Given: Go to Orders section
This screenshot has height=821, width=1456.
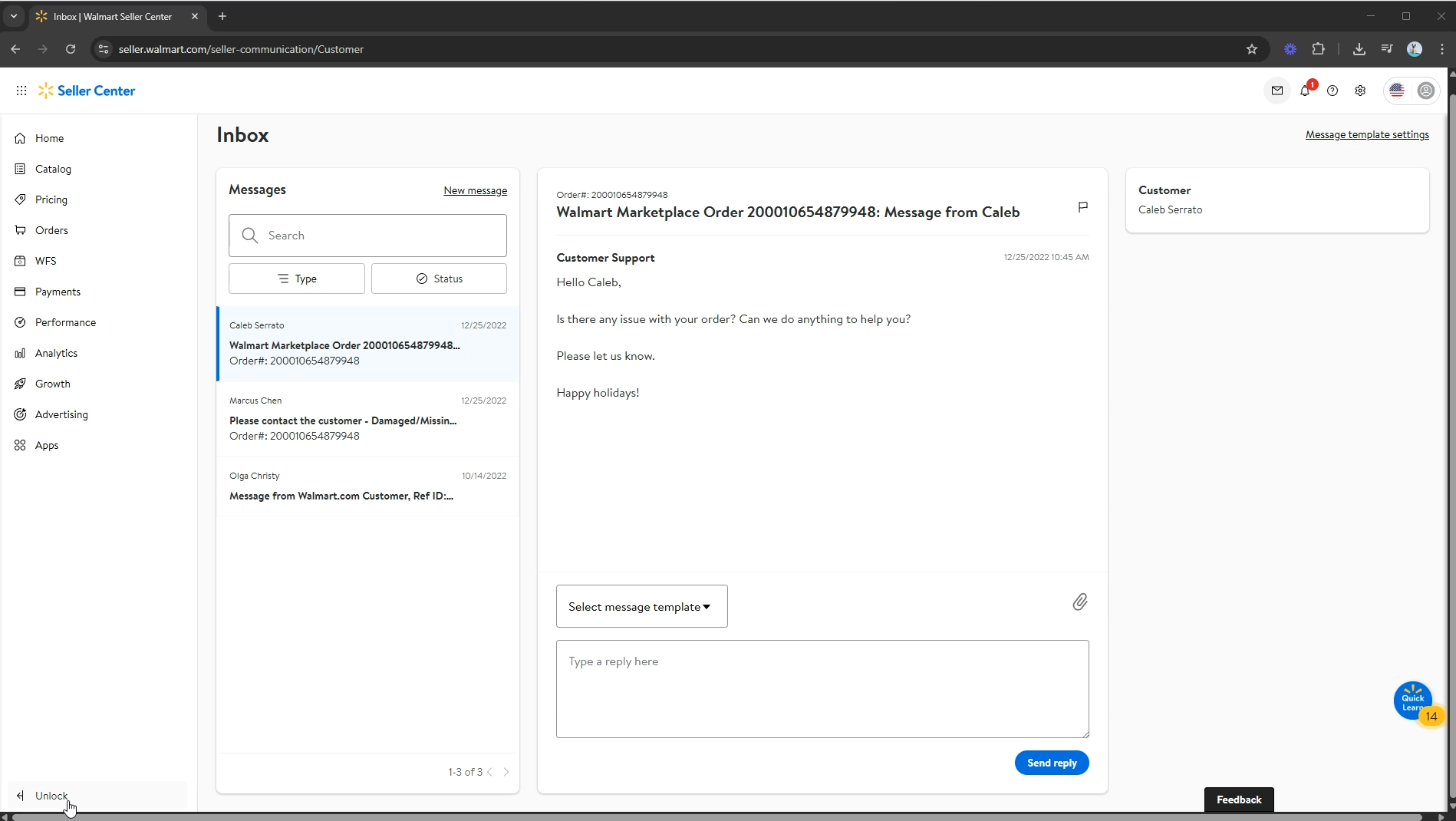Looking at the screenshot, I should (51, 230).
